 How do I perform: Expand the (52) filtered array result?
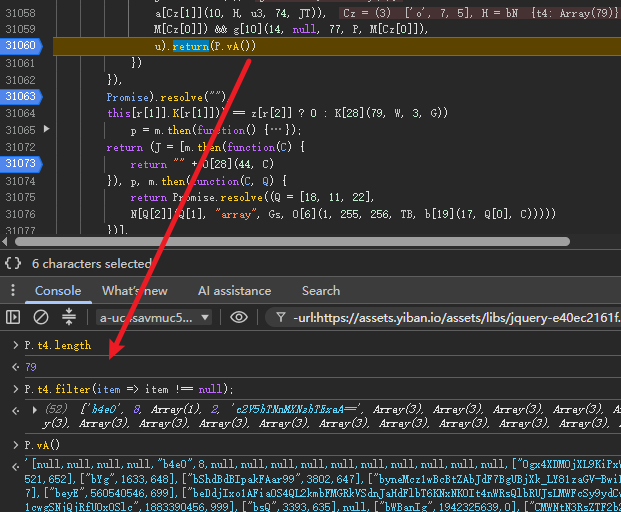tap(35, 410)
